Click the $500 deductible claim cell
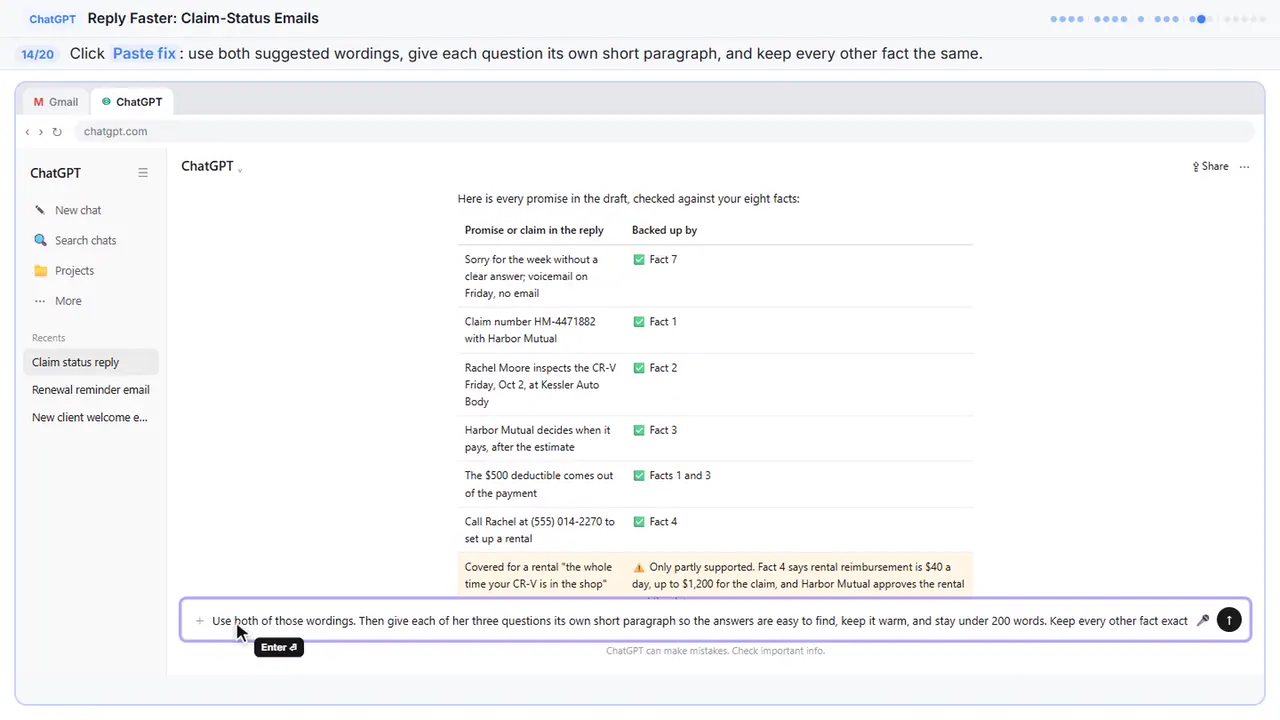Screen dimensions: 1280x720 (x=539, y=484)
